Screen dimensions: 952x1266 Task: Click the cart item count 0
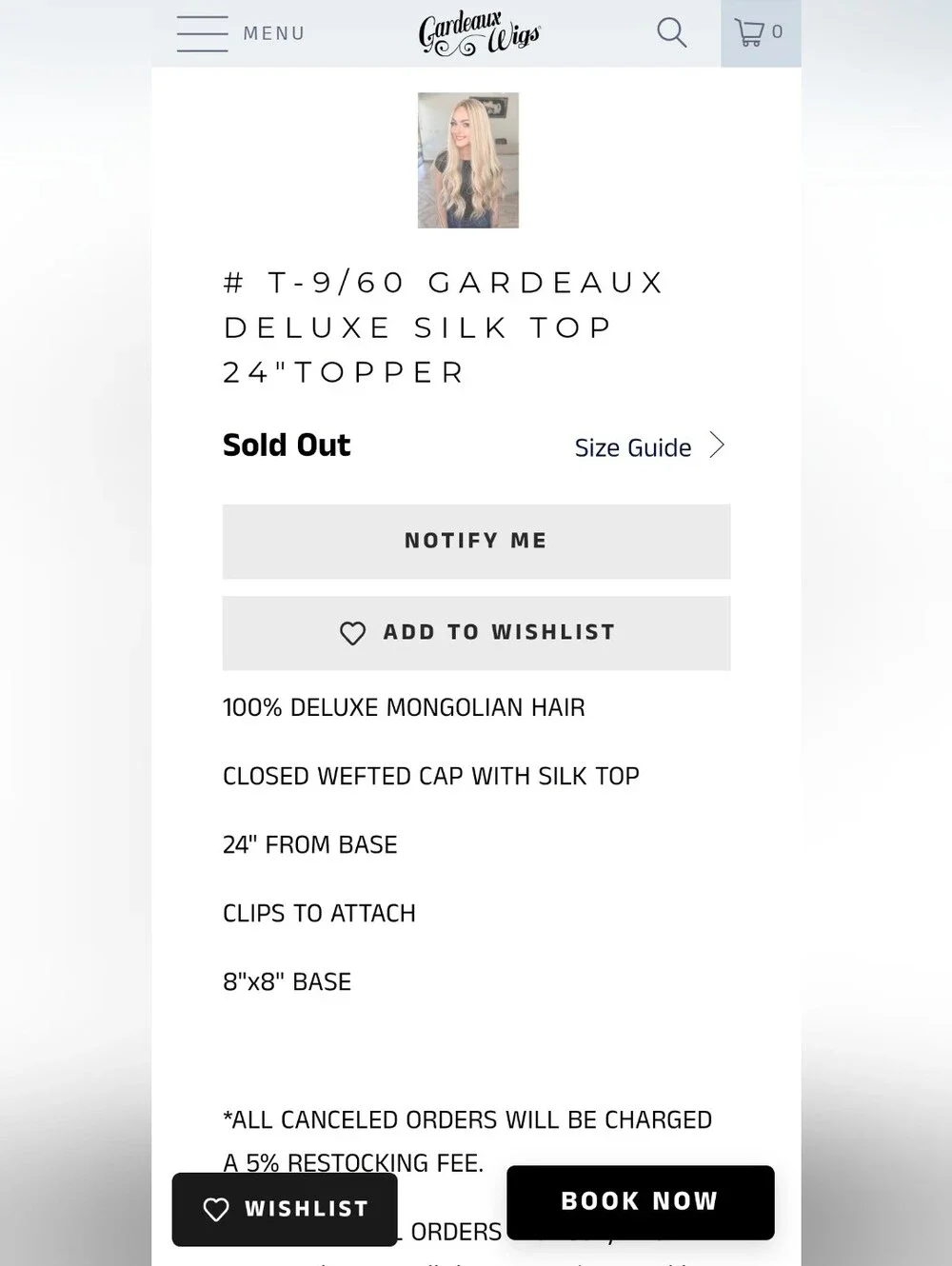point(778,32)
